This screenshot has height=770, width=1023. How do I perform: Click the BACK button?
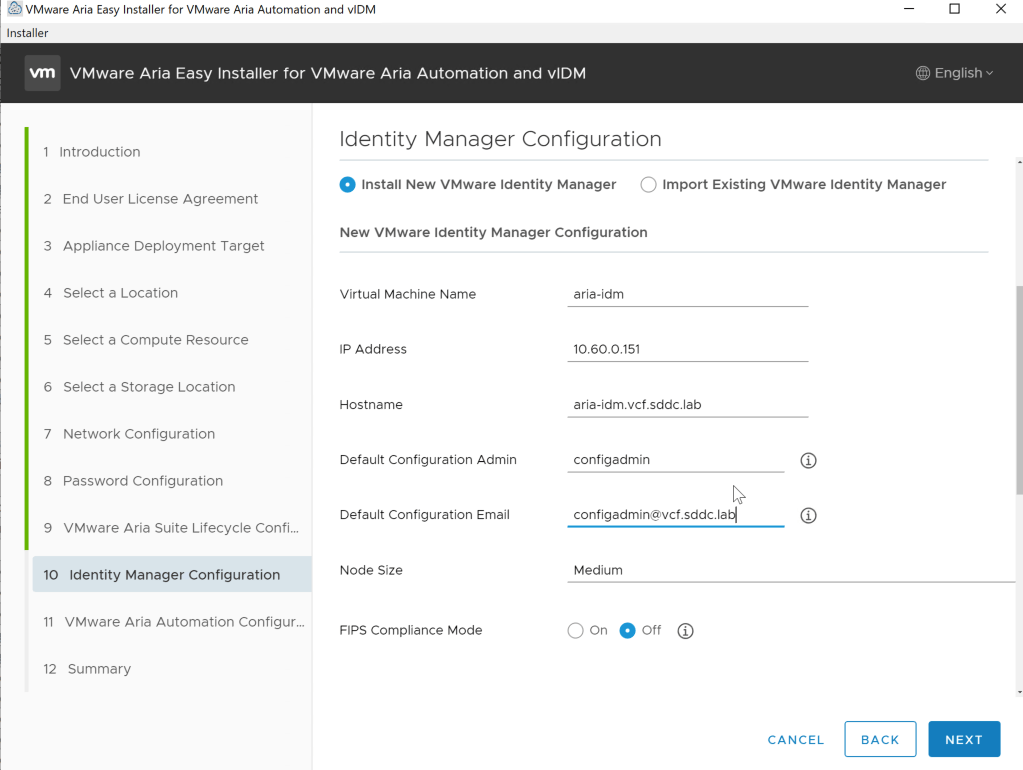coord(880,739)
